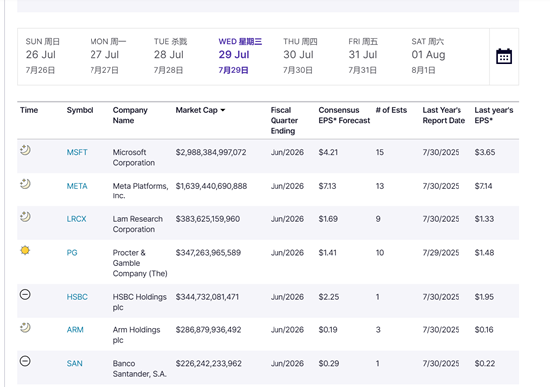This screenshot has width=550, height=387.
Task: Click META consensus EPS forecast $7.13
Action: (x=327, y=186)
